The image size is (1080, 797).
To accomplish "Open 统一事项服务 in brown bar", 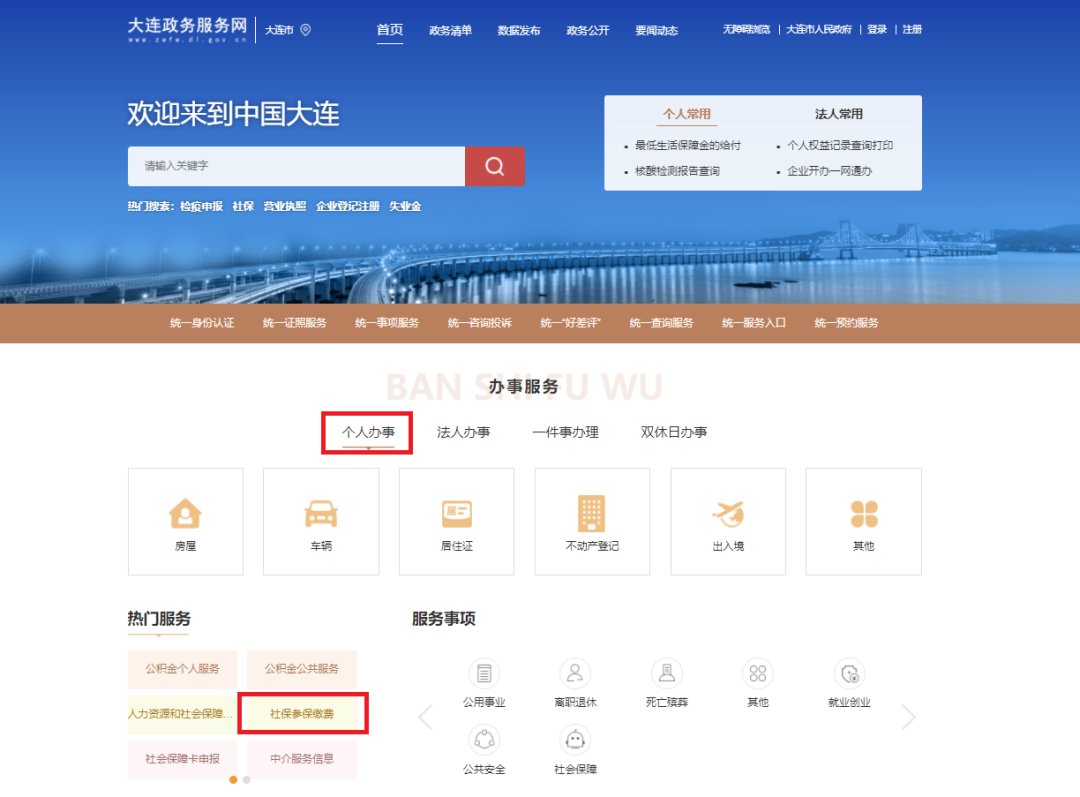I will click(x=386, y=322).
